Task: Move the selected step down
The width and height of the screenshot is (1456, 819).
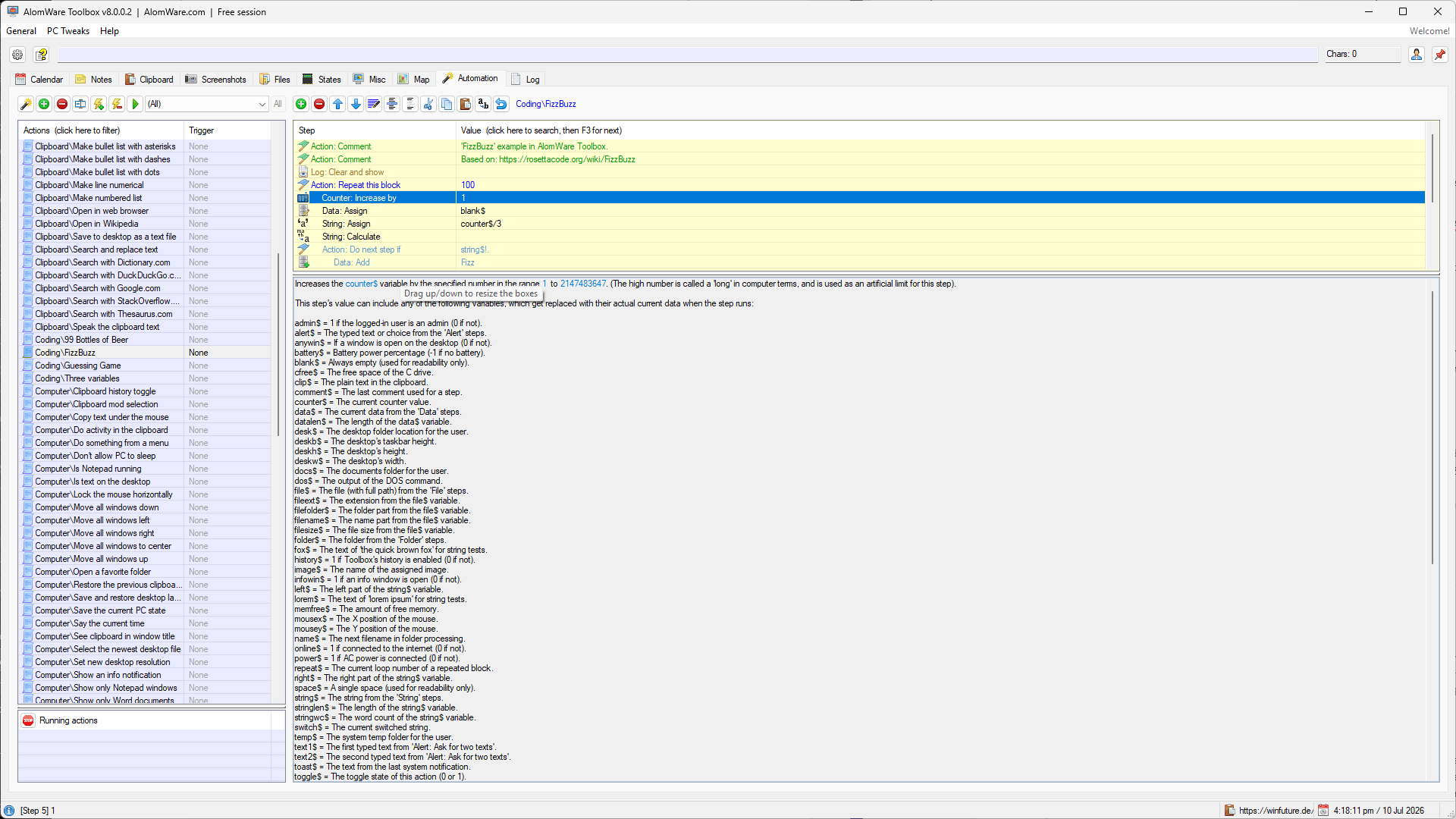Action: click(356, 104)
